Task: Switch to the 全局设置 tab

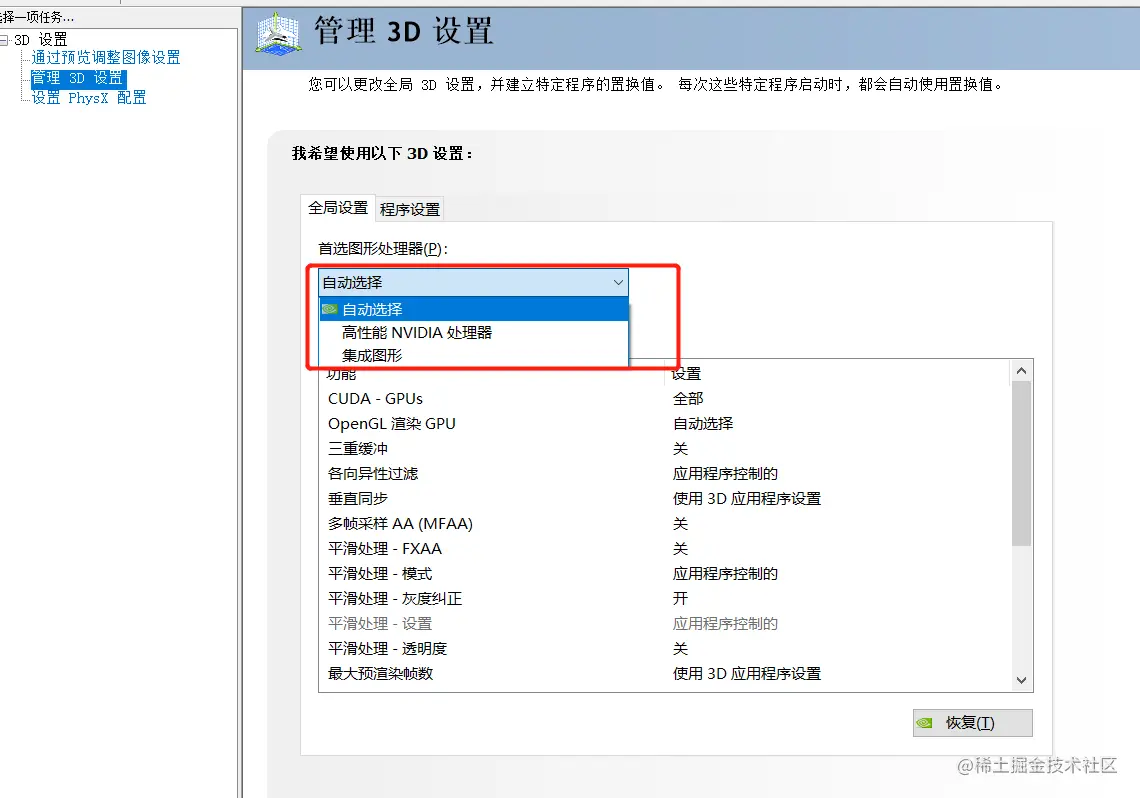Action: click(338, 208)
